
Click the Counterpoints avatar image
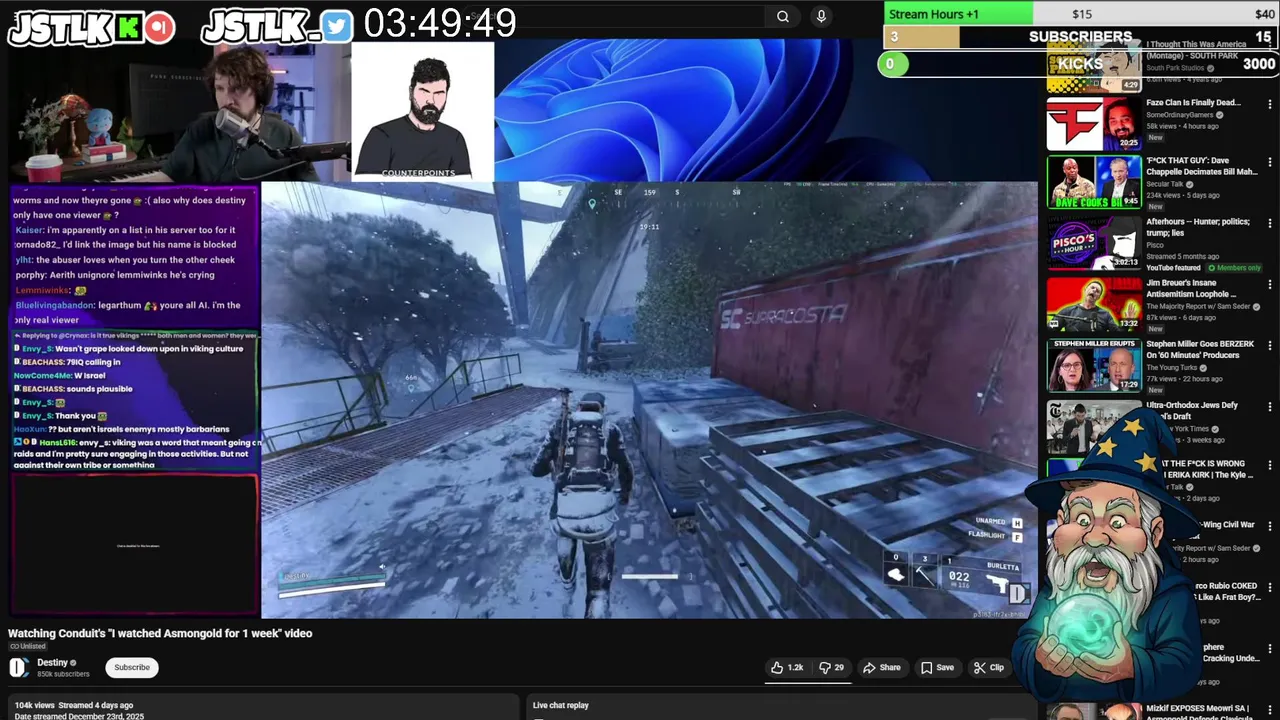click(x=423, y=110)
